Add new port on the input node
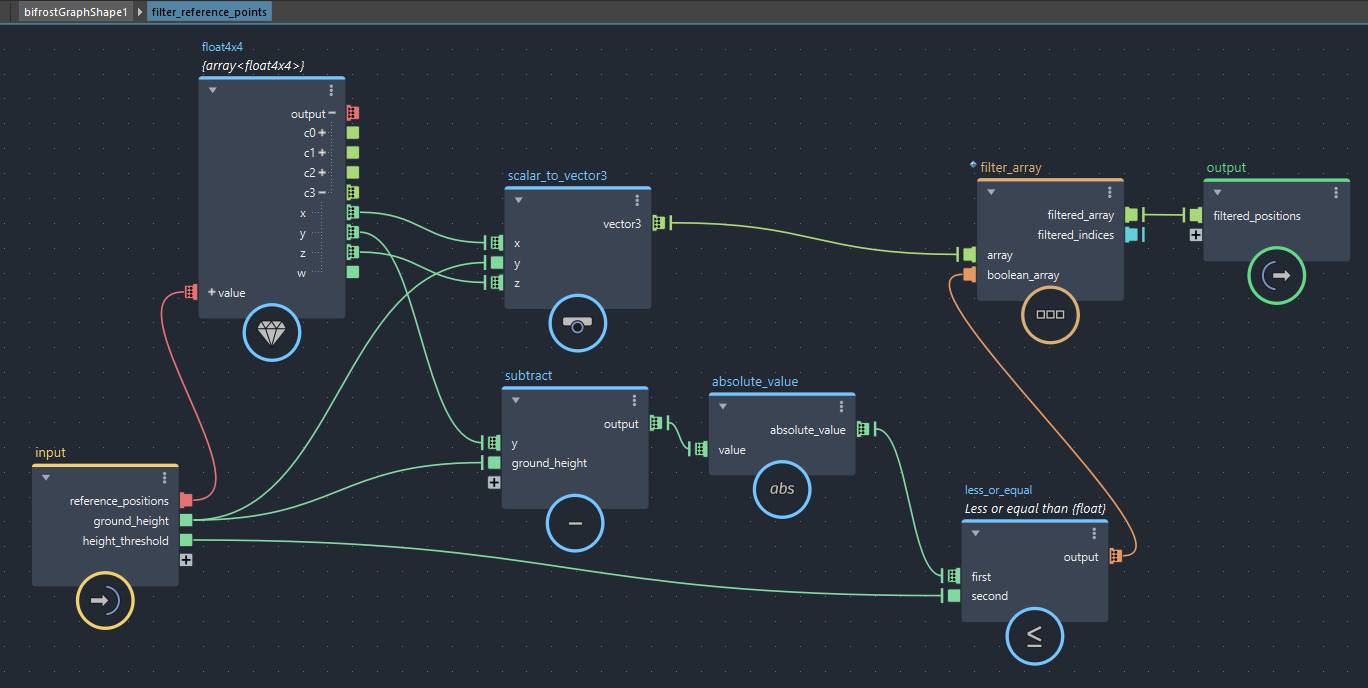The image size is (1368, 688). 186,560
